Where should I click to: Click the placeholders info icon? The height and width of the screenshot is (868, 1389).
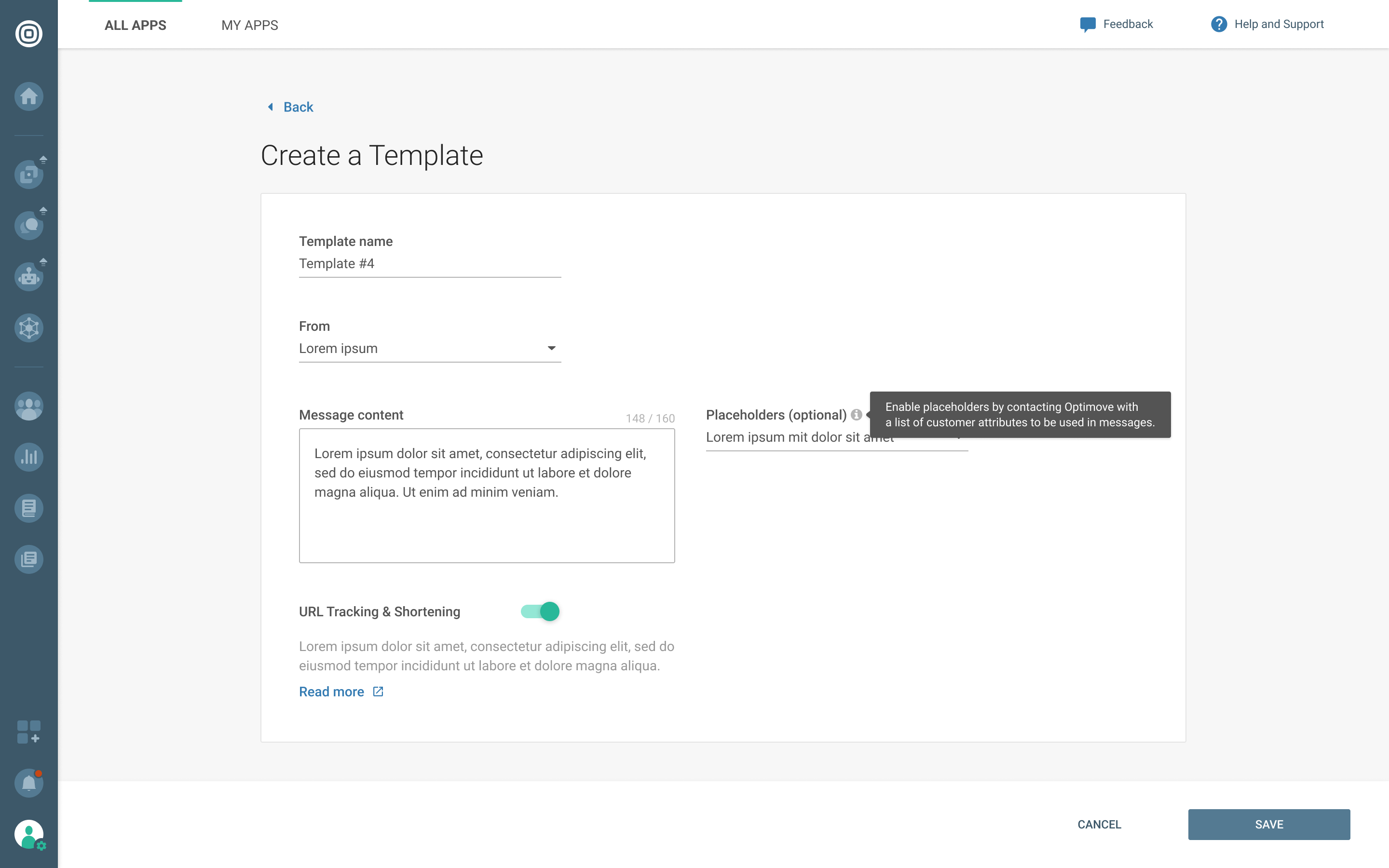coord(857,415)
